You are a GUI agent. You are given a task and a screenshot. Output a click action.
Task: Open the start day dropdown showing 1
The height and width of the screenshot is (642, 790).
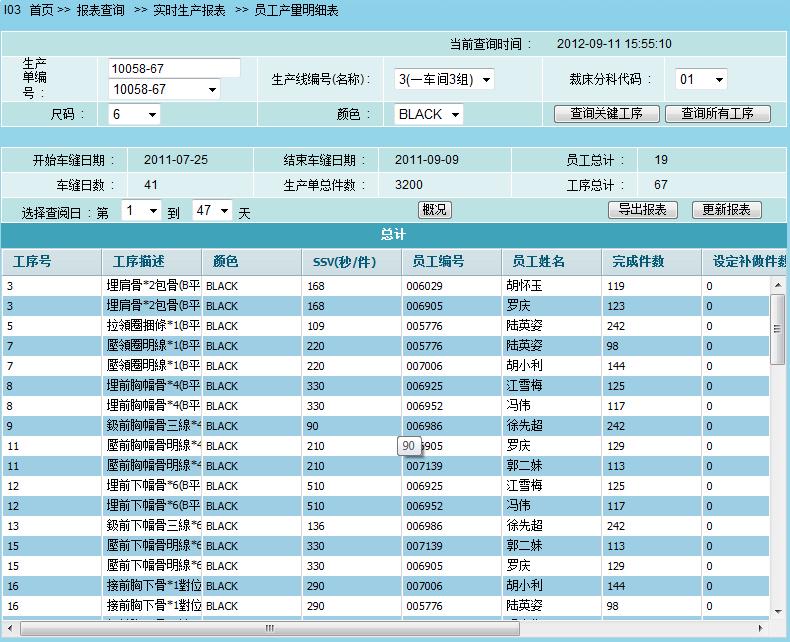[x=140, y=211]
